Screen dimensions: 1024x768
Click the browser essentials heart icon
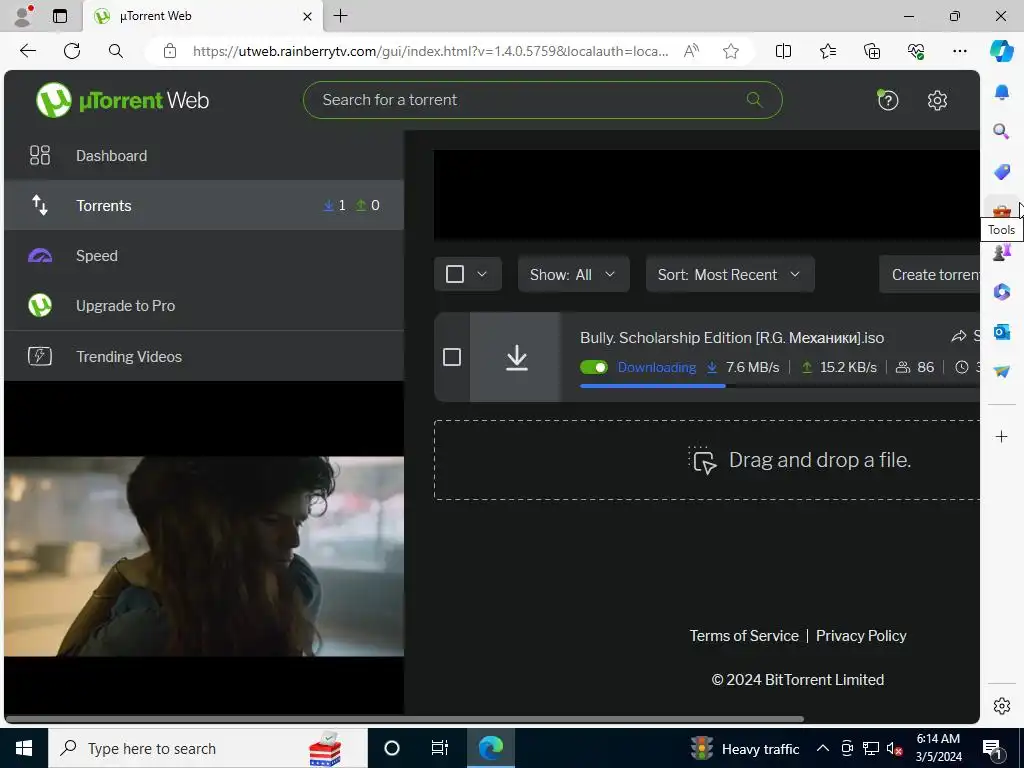point(916,51)
